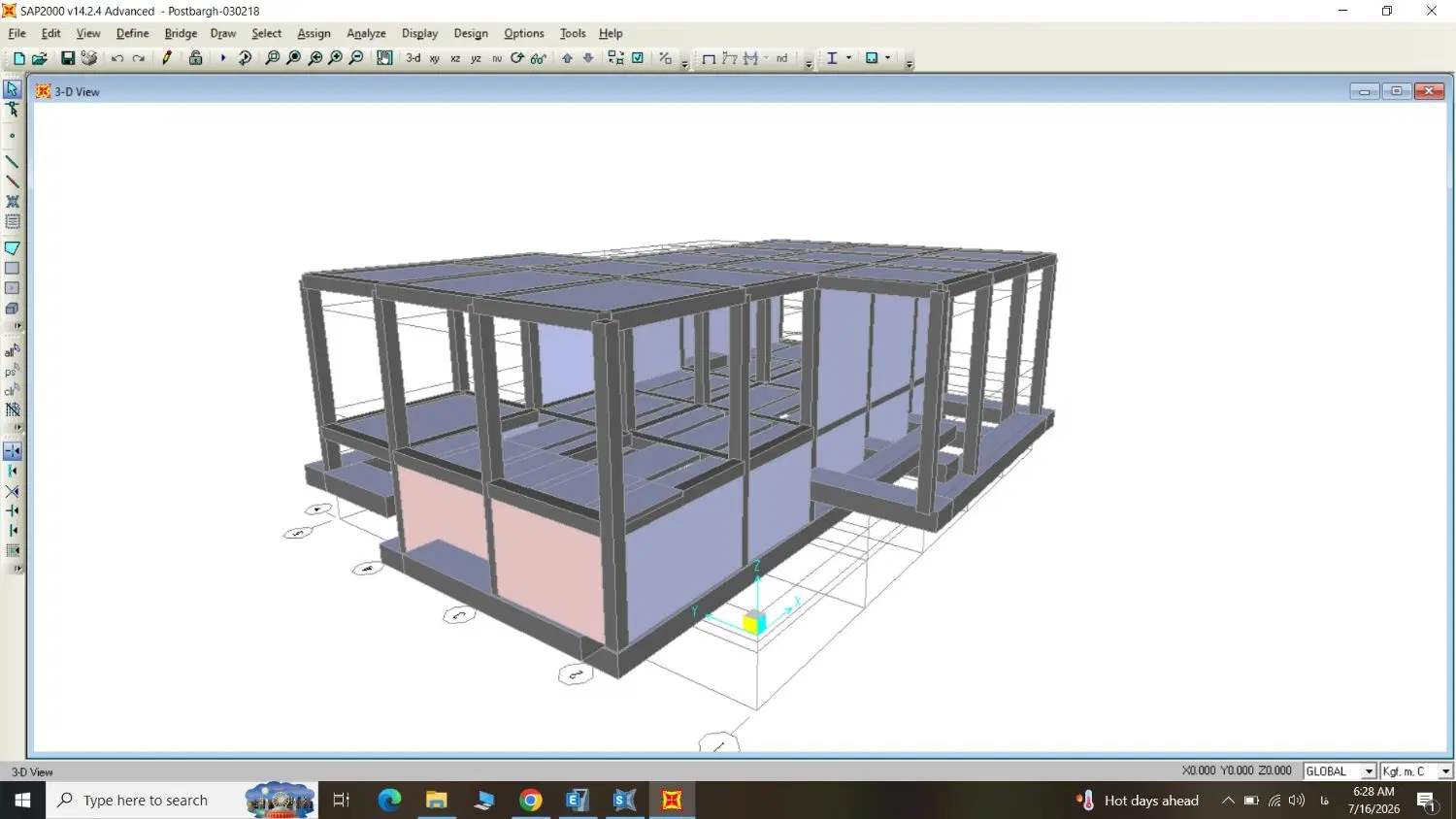The height and width of the screenshot is (819, 1456).
Task: Click the Save Model floppy icon
Action: [x=68, y=58]
